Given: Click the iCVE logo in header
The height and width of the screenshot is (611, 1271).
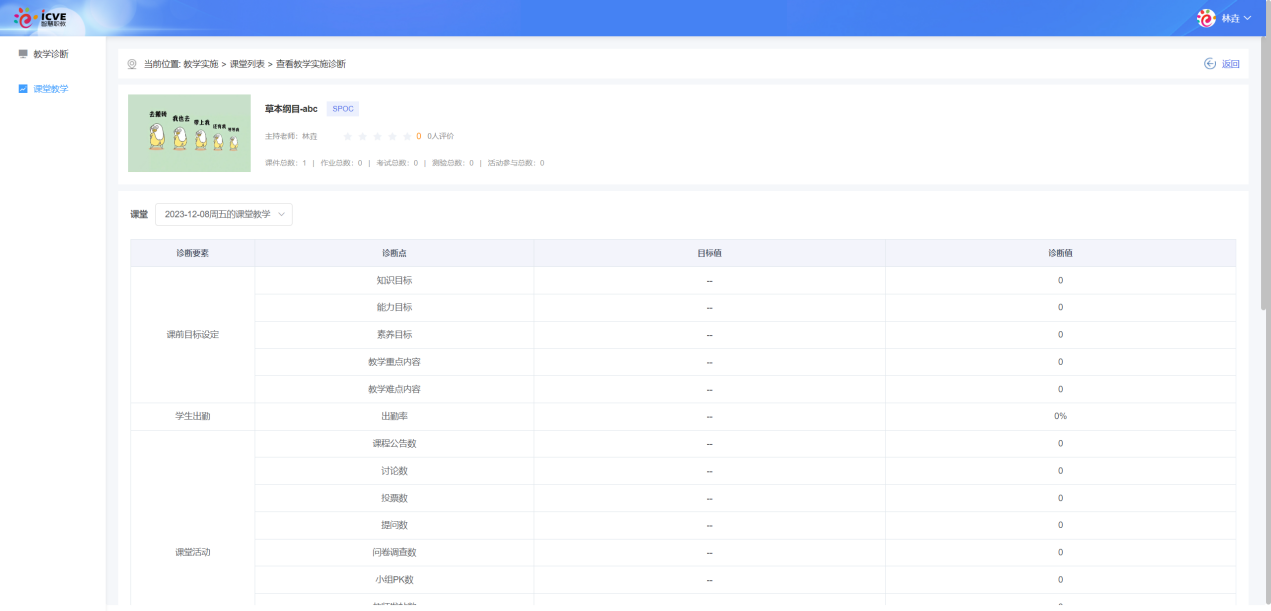Looking at the screenshot, I should pos(40,17).
